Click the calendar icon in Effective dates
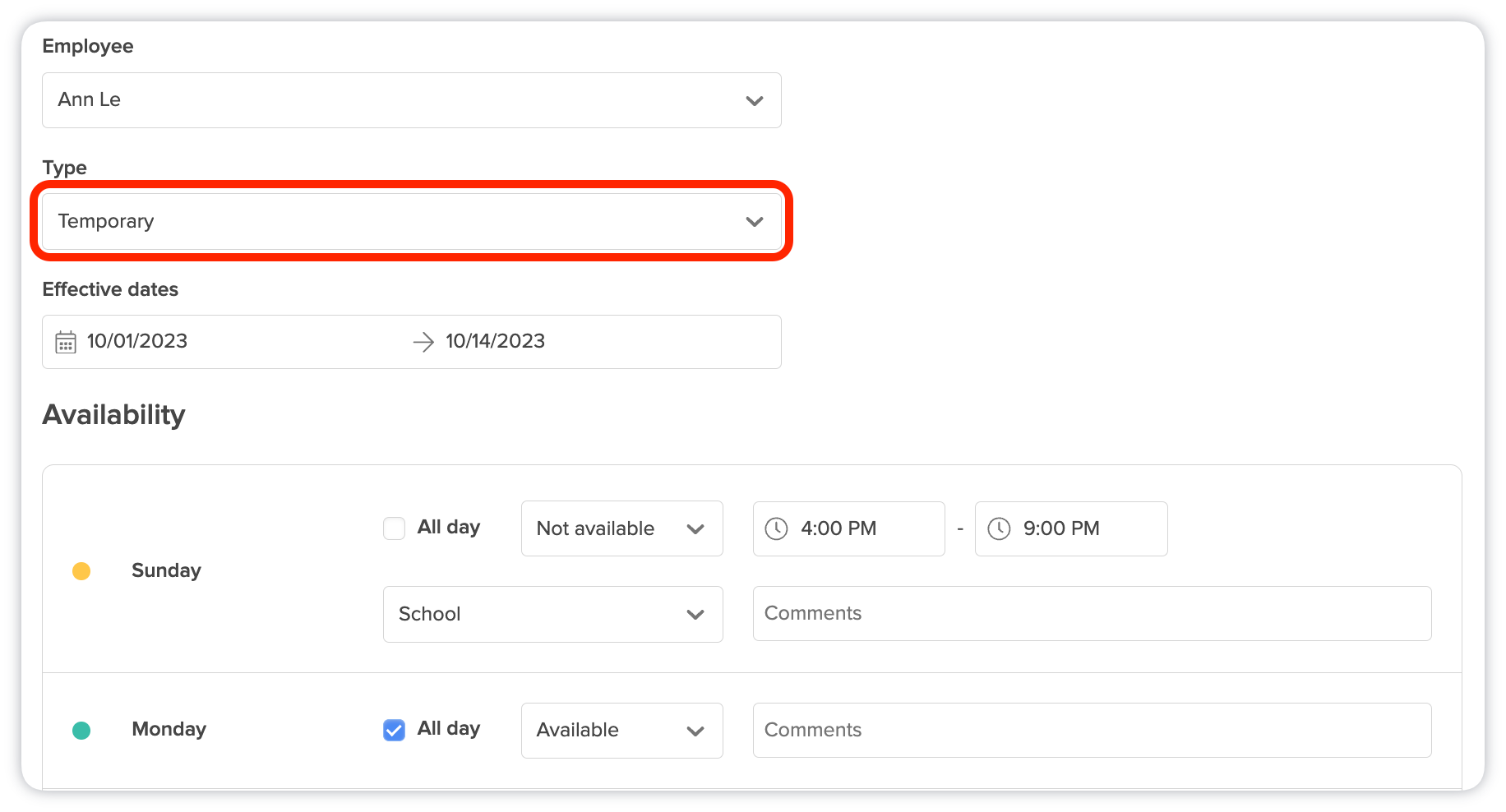 [66, 342]
